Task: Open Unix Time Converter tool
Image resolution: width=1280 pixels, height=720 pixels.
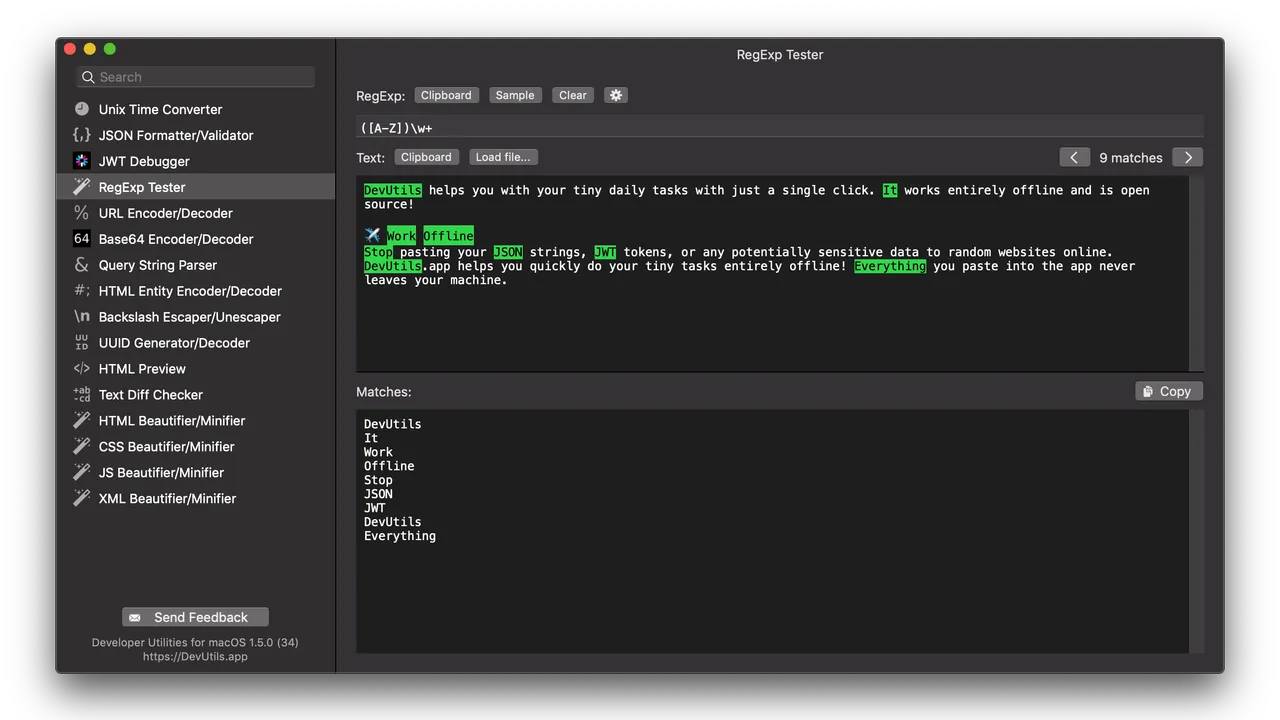Action: coord(195,109)
